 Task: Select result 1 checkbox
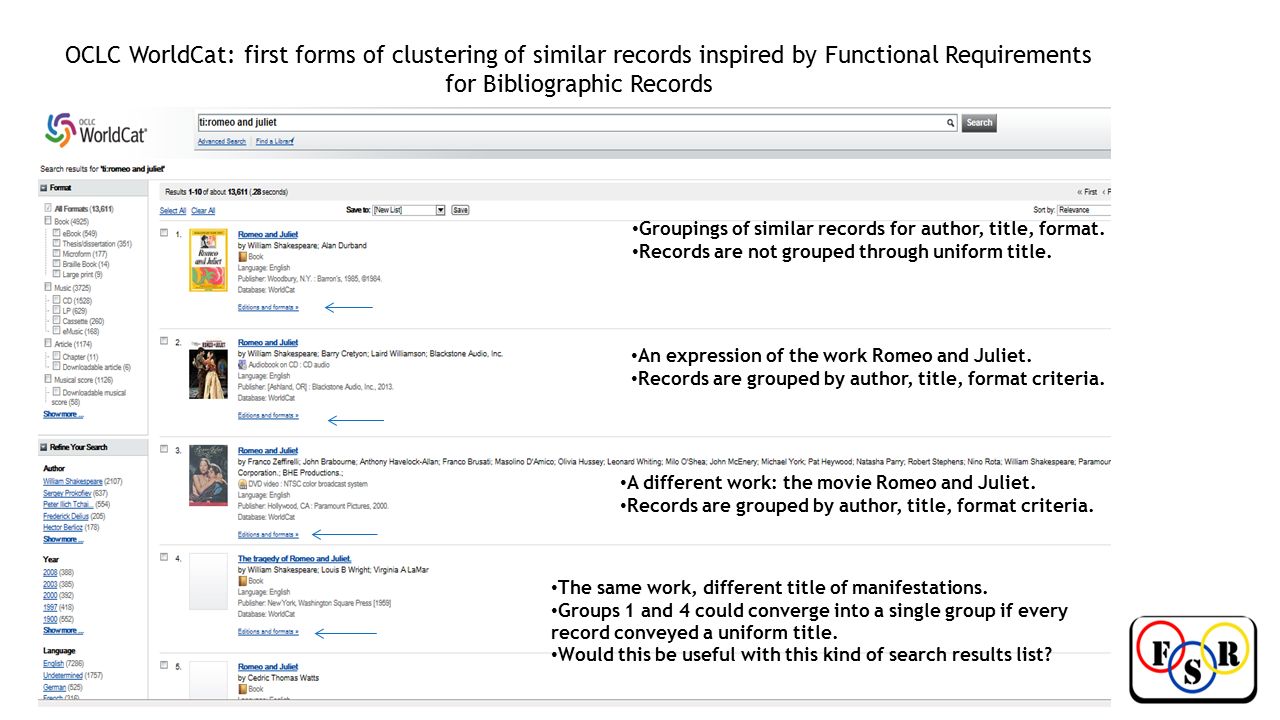pyautogui.click(x=164, y=233)
